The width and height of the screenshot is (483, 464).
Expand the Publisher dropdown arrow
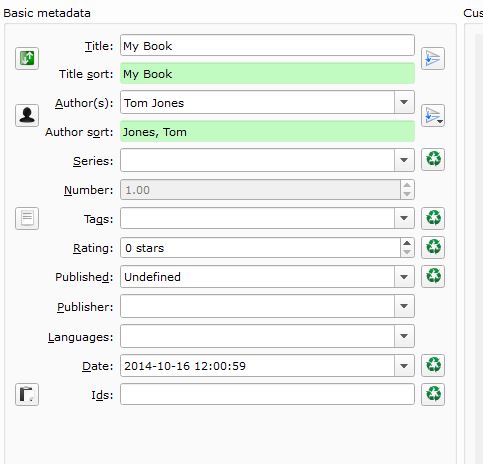coord(404,306)
